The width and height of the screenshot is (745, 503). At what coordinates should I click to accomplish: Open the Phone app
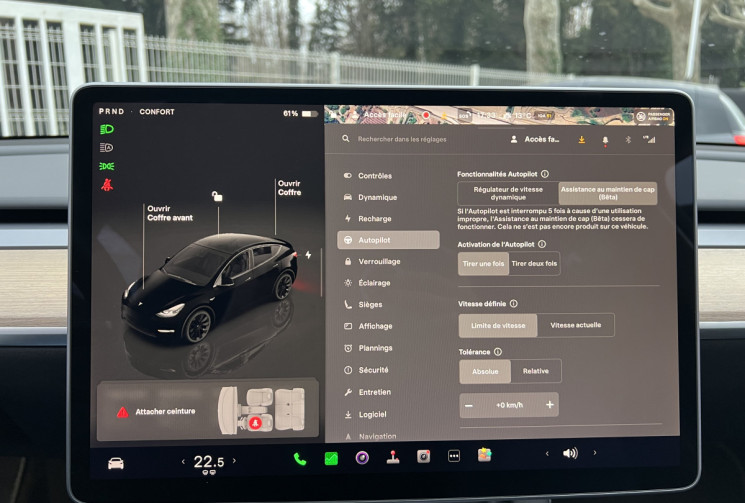point(300,459)
